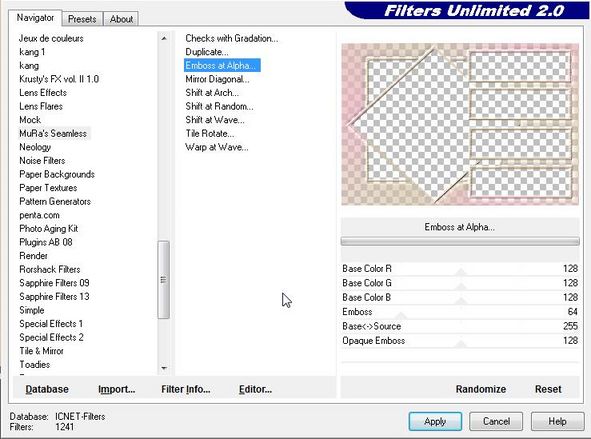Image resolution: width=591 pixels, height=439 pixels.
Task: Switch to the Presets tab
Action: 82,19
